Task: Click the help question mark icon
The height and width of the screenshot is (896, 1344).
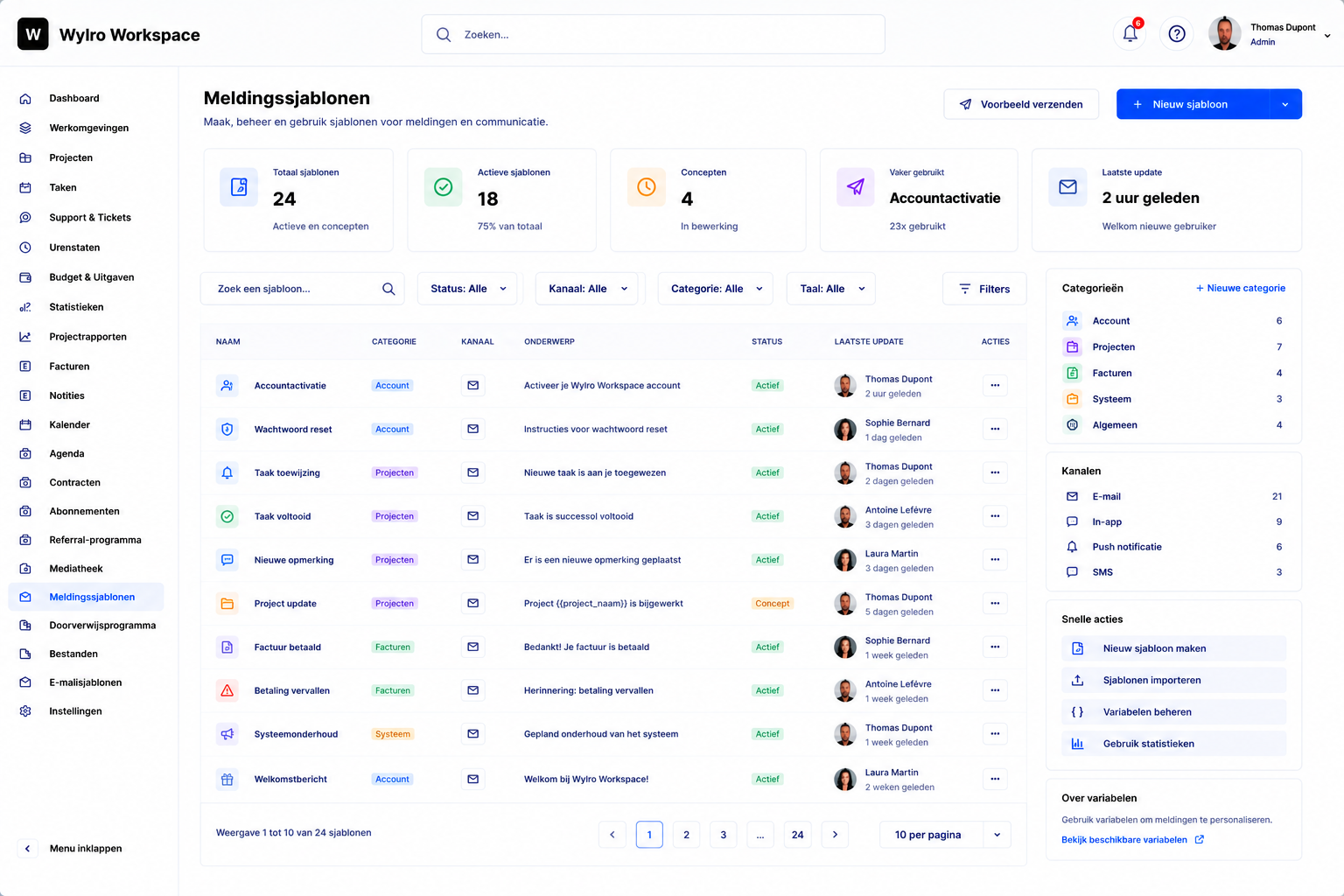Action: point(1177,34)
